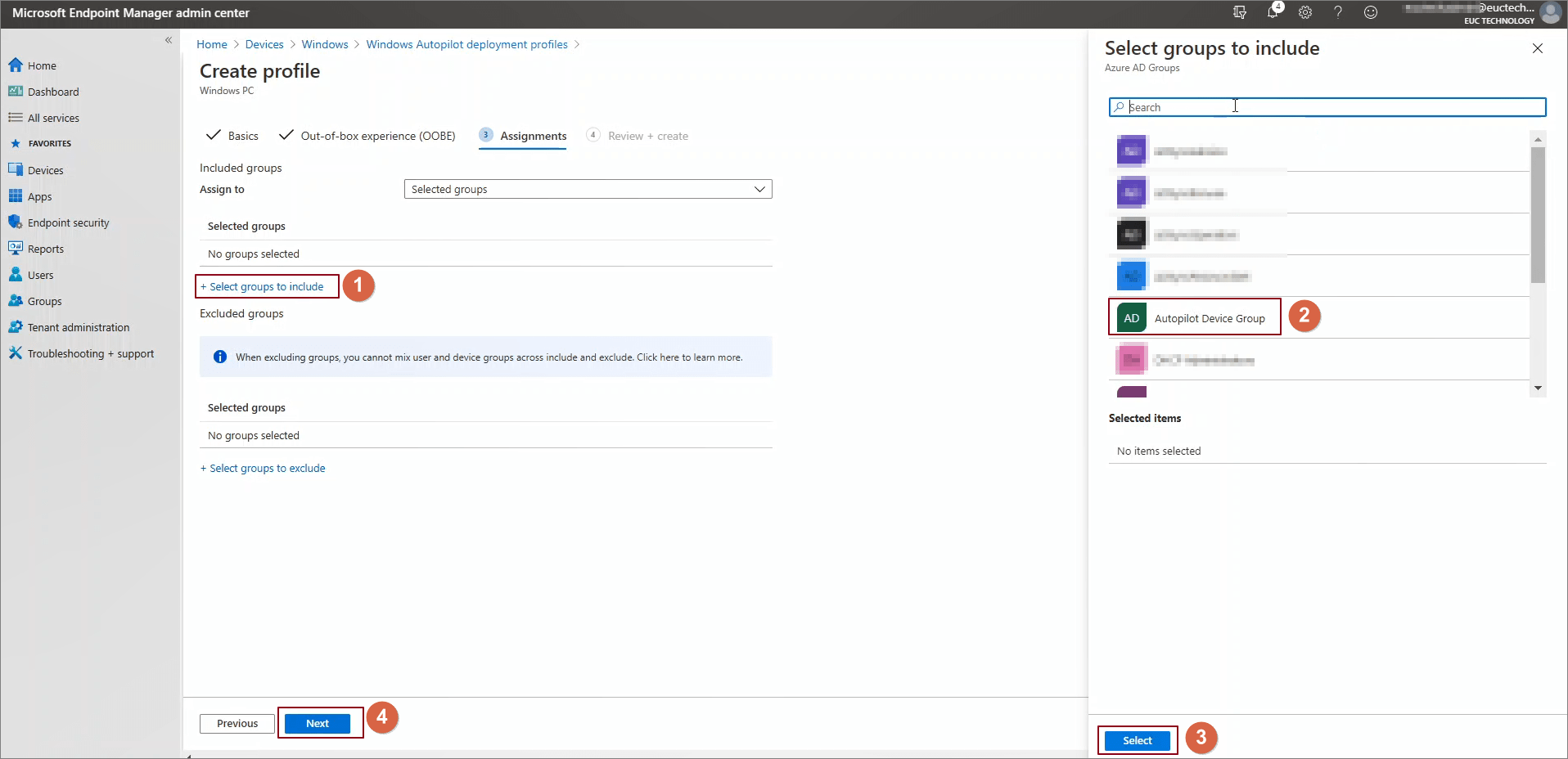Click the group list scroll-down arrow
The image size is (1568, 759).
point(1539,388)
